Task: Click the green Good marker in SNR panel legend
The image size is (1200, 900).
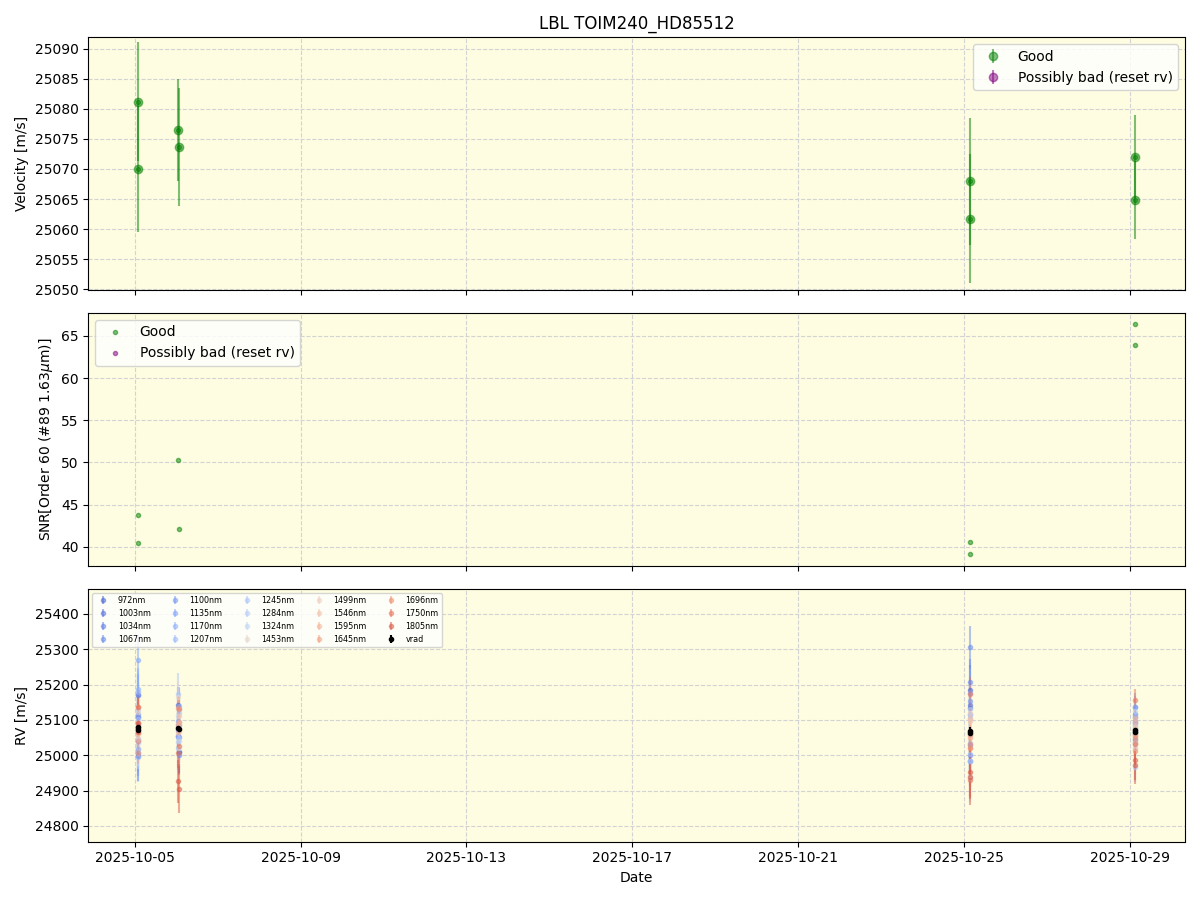Action: coord(115,332)
